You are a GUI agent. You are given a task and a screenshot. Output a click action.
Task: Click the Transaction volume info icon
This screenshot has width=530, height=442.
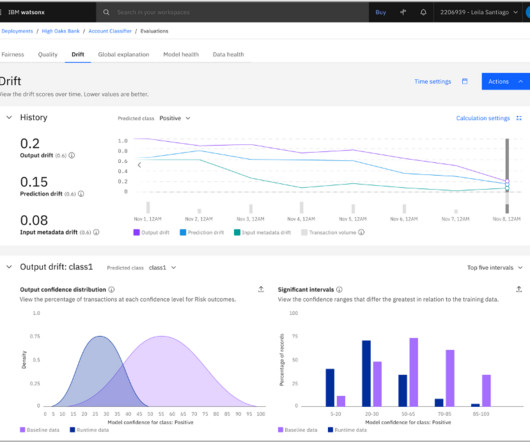tap(361, 232)
